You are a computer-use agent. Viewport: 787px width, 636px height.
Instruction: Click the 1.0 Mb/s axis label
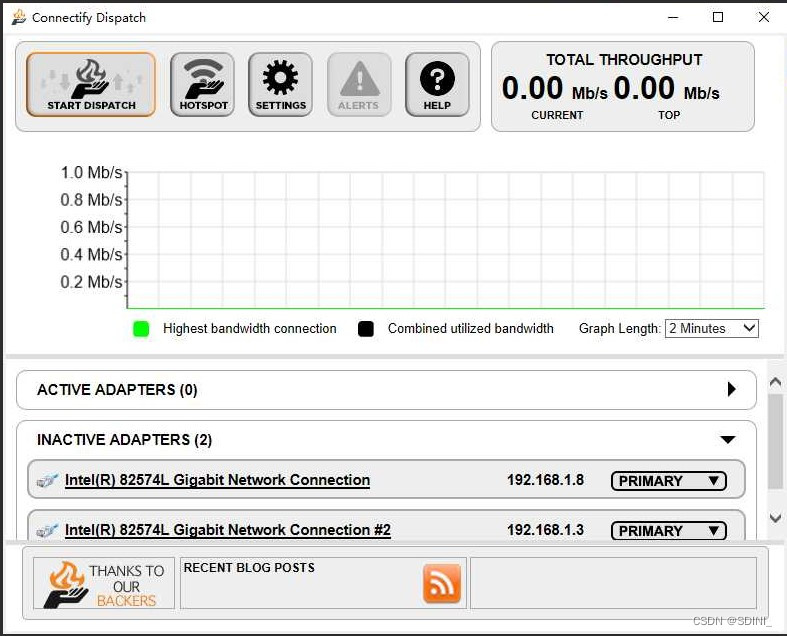91,173
